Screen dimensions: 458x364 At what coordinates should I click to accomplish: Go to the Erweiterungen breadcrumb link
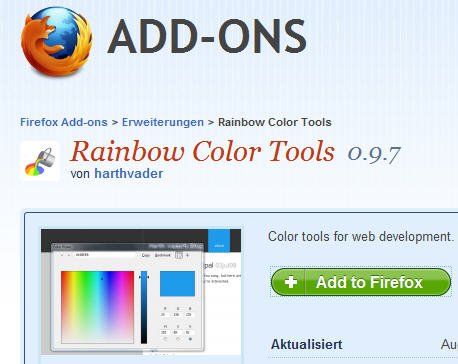163,122
